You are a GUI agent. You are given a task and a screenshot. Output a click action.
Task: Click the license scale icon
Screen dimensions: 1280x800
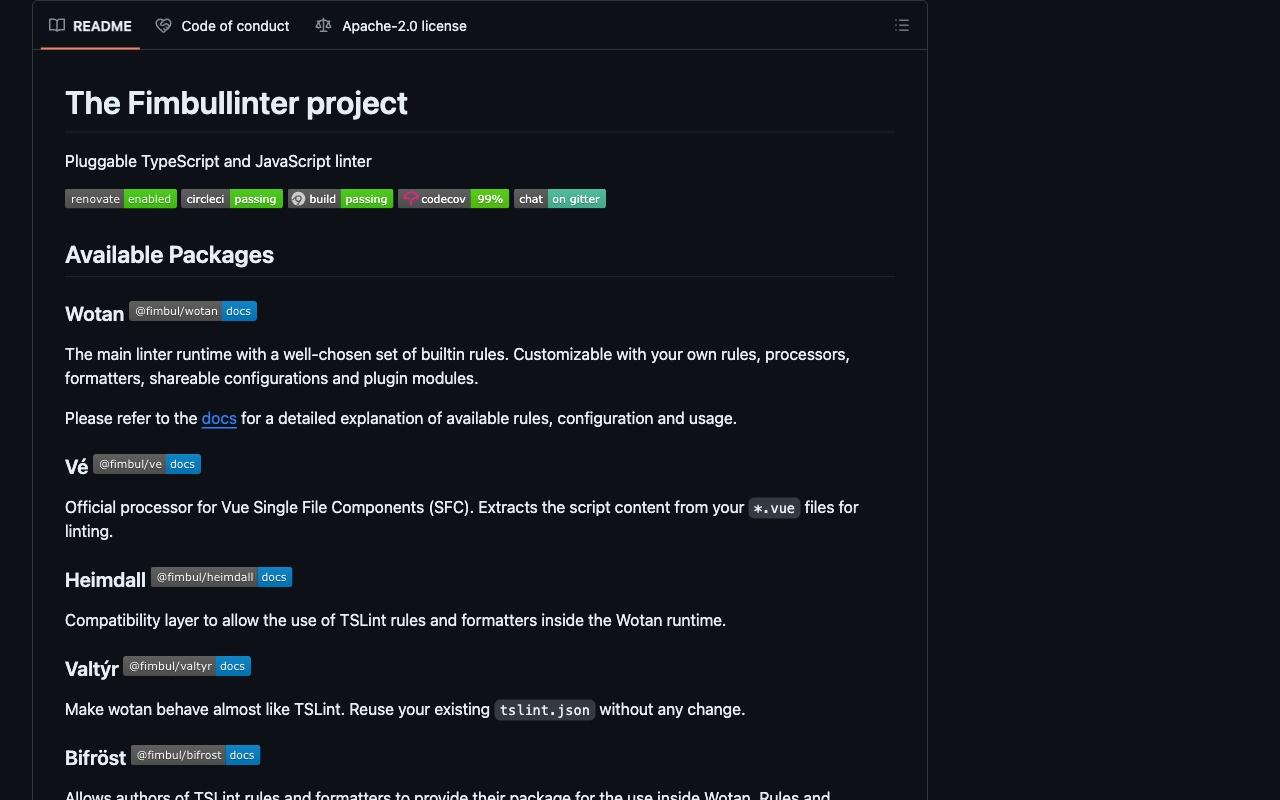tap(323, 26)
